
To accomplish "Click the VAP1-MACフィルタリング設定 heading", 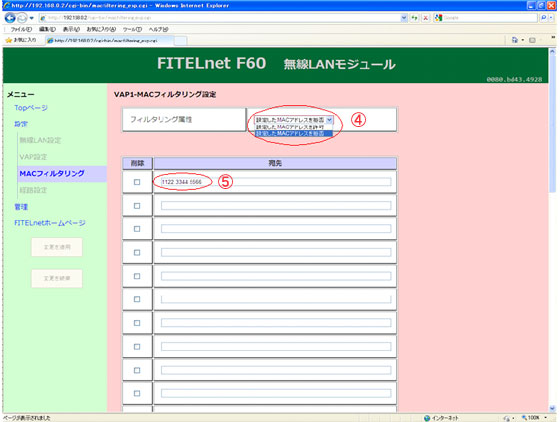I will coord(165,94).
